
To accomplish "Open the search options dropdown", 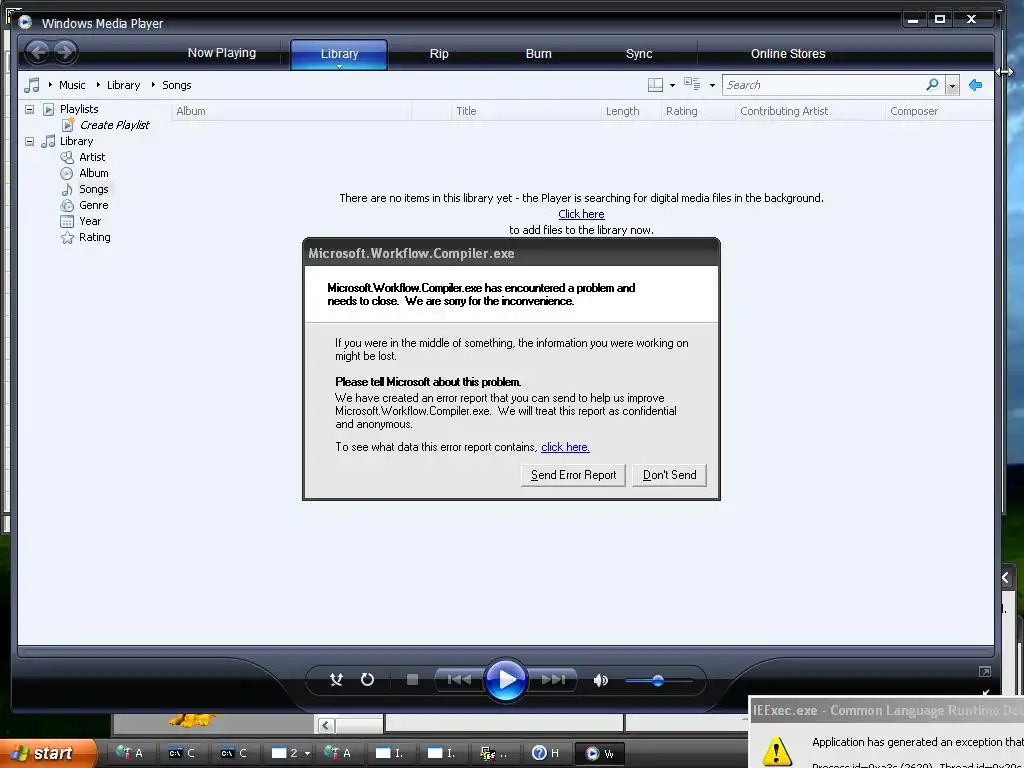I will (x=953, y=86).
